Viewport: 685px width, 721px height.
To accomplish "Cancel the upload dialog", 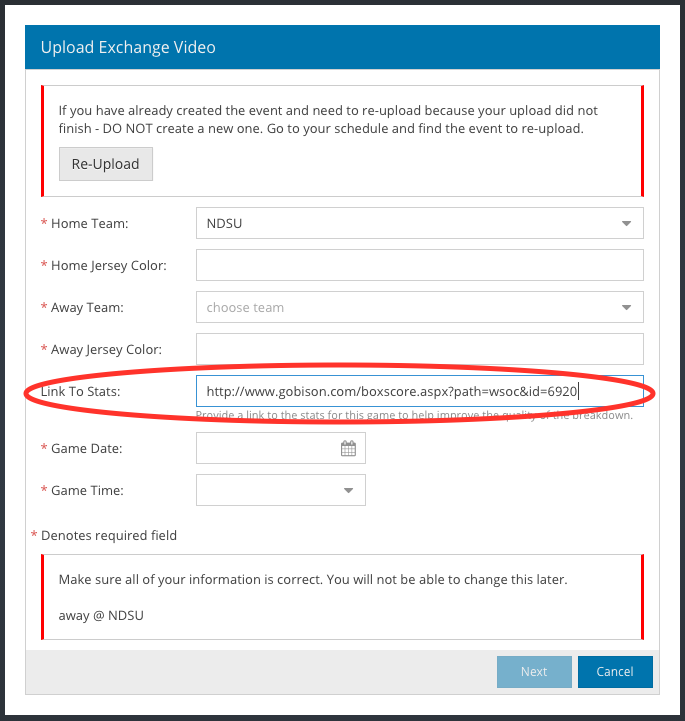I will [615, 672].
